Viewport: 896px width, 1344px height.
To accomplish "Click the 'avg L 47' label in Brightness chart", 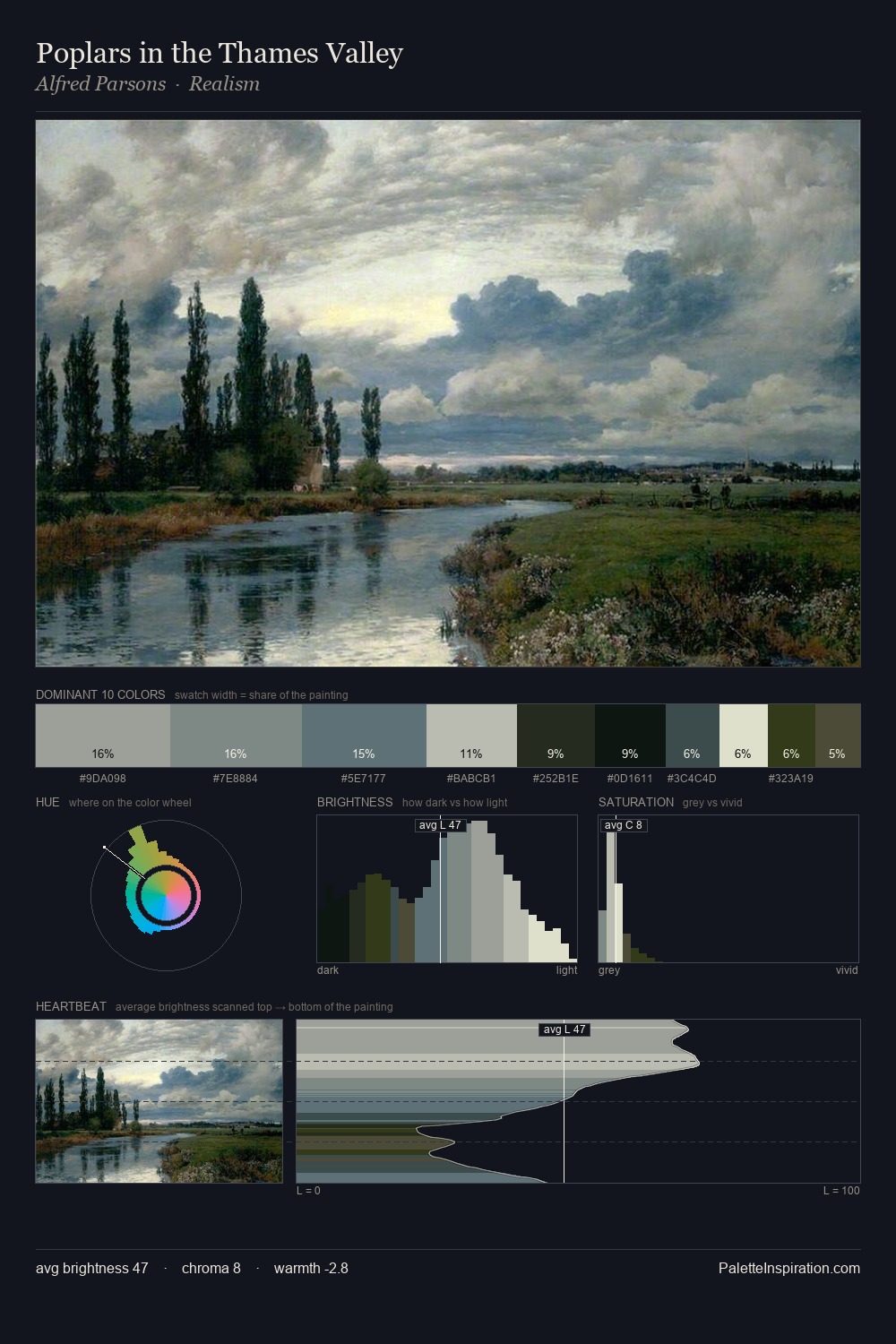I will tap(440, 825).
